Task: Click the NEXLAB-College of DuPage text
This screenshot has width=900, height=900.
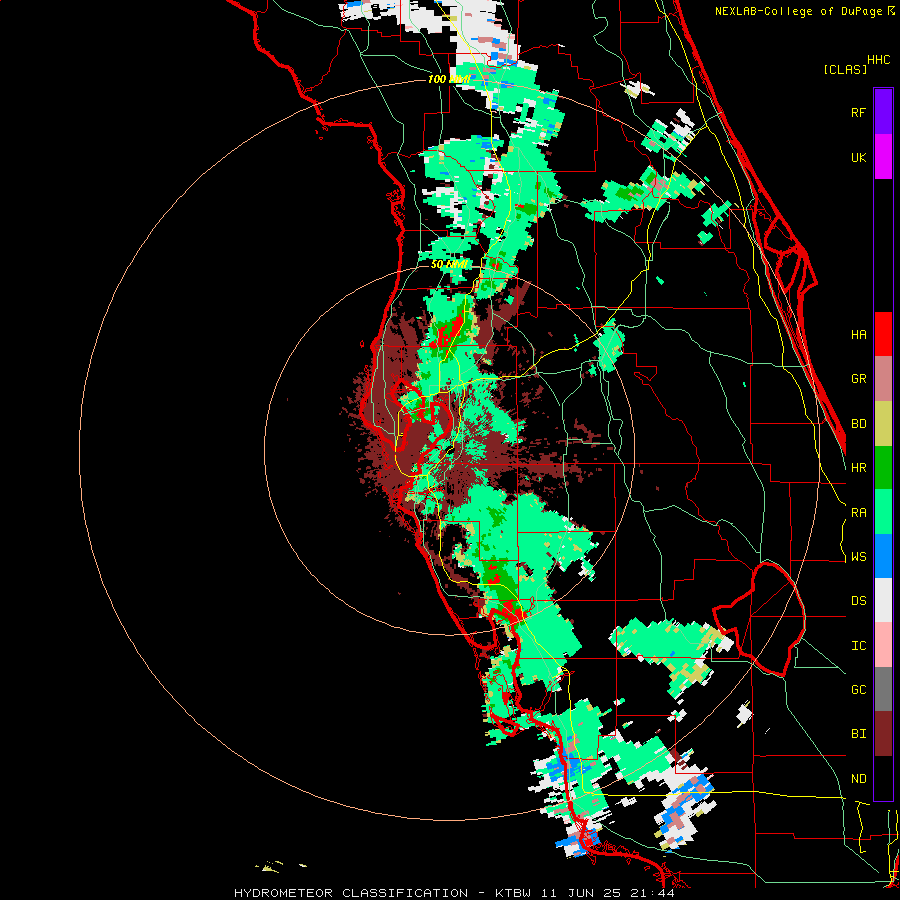Action: click(800, 11)
